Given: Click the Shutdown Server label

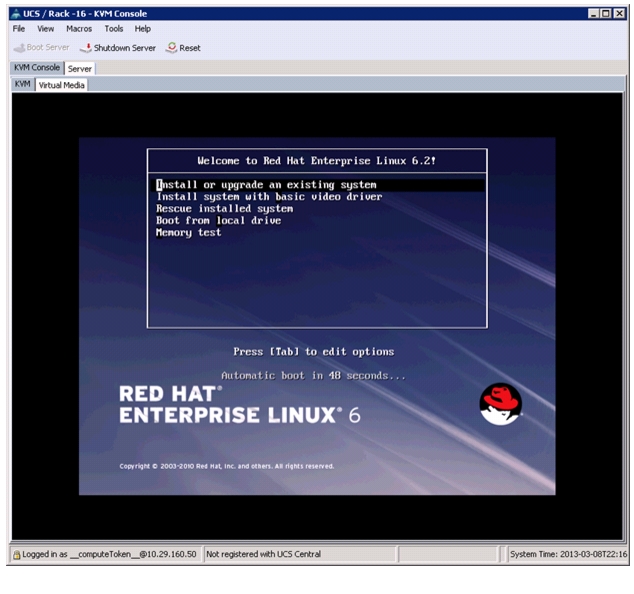Looking at the screenshot, I should coord(125,48).
